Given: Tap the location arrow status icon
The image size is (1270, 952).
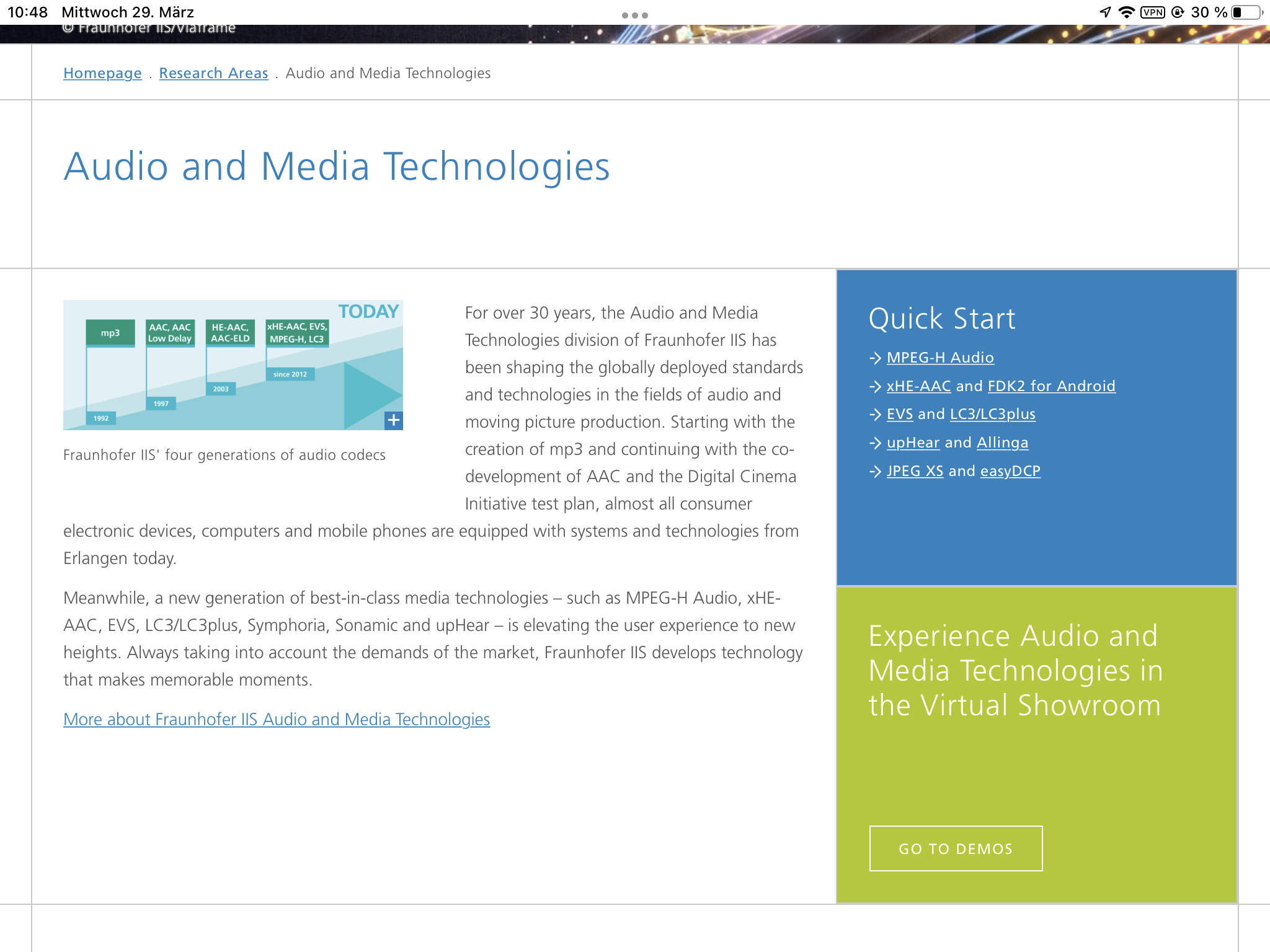Looking at the screenshot, I should (x=1105, y=12).
